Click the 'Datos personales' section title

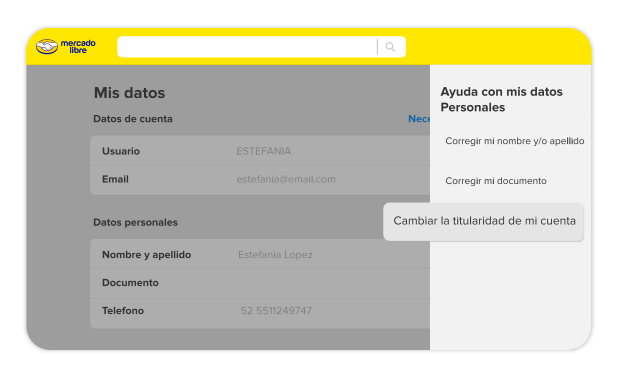135,222
